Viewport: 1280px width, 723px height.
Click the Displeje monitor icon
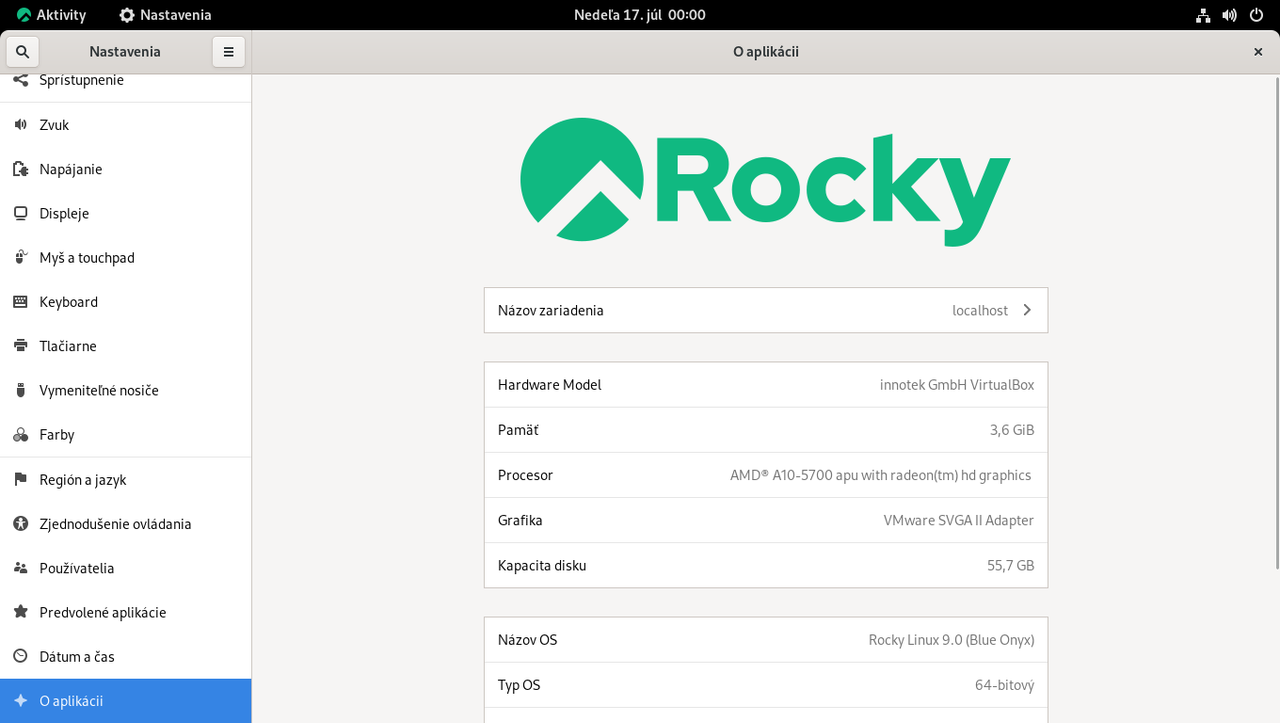21,213
